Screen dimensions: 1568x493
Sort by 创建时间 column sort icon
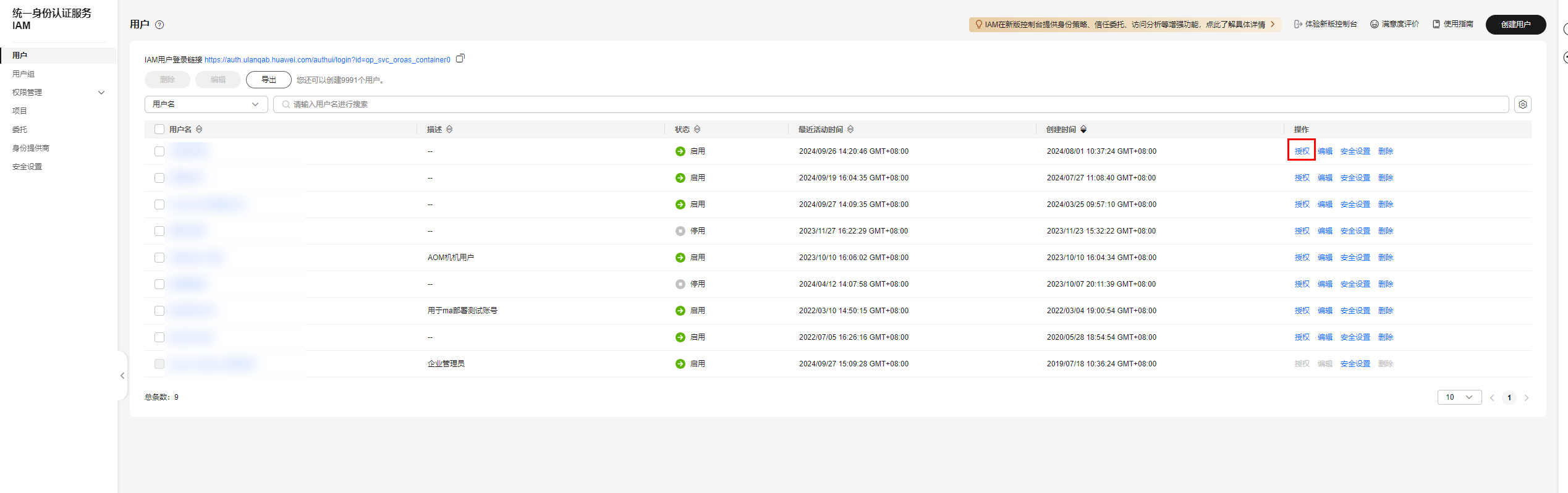tap(1083, 129)
